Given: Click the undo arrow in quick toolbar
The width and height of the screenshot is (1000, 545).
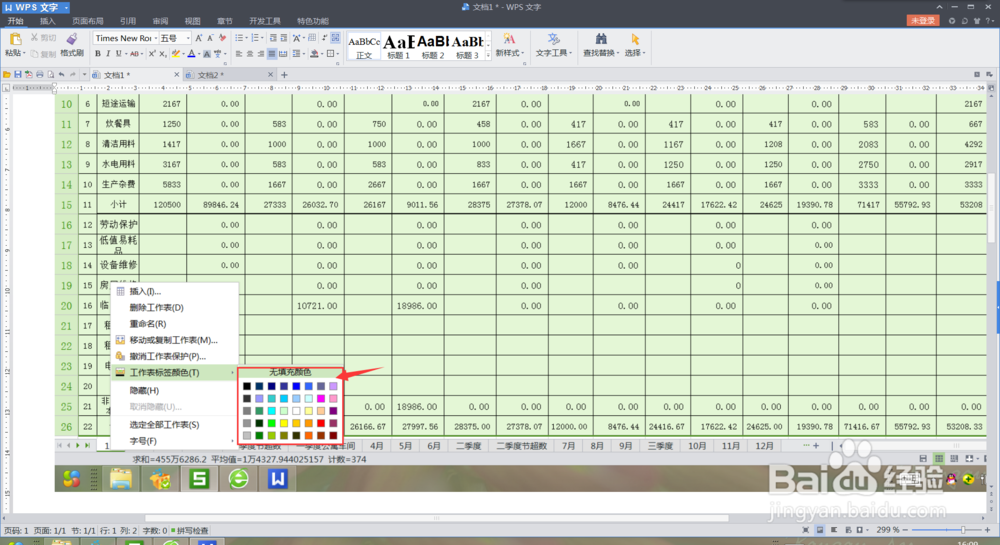Looking at the screenshot, I should 61,75.
